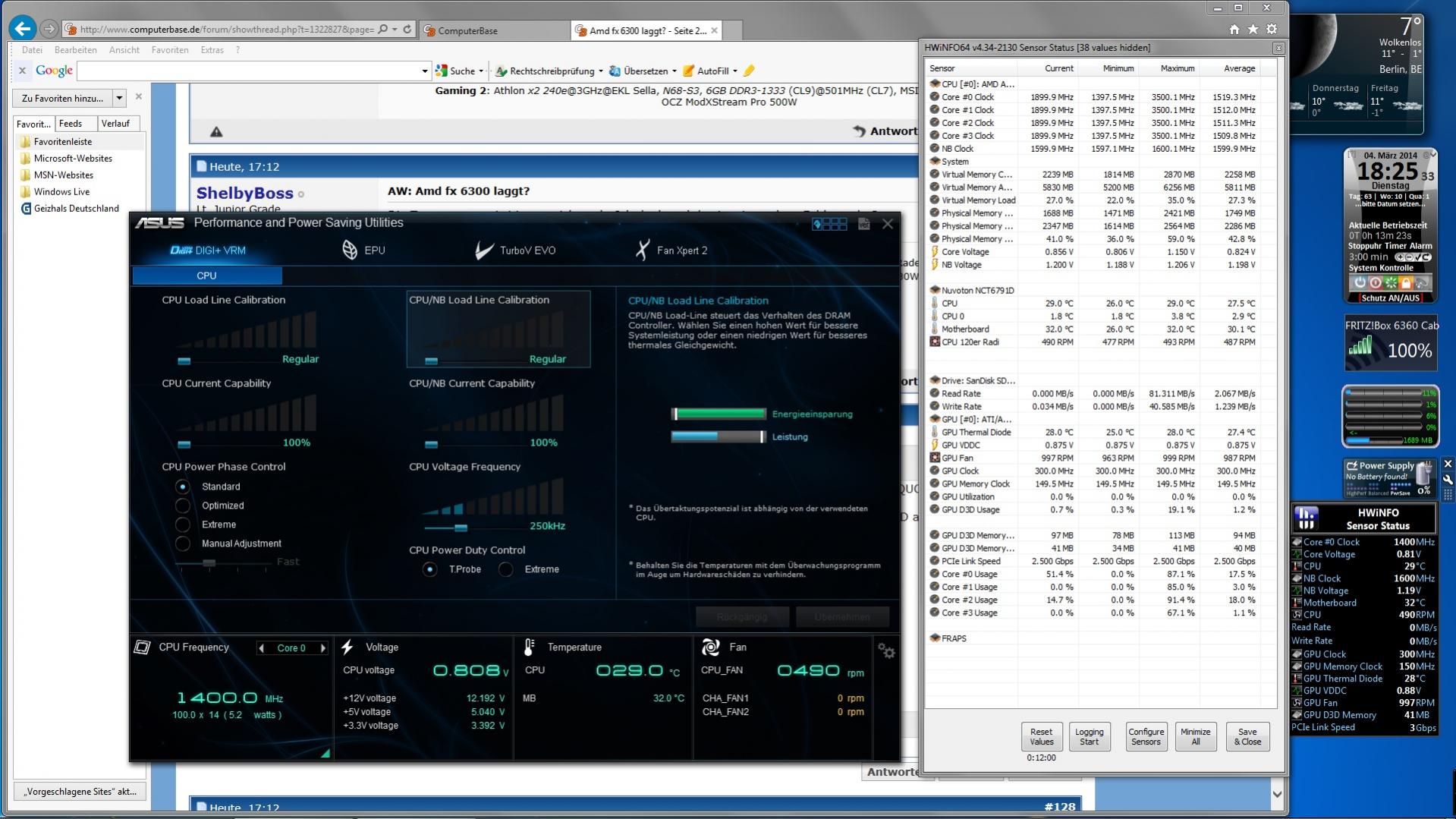Expand the Übersetzen dropdown arrow
Screen dimensions: 1456x819
click(675, 71)
